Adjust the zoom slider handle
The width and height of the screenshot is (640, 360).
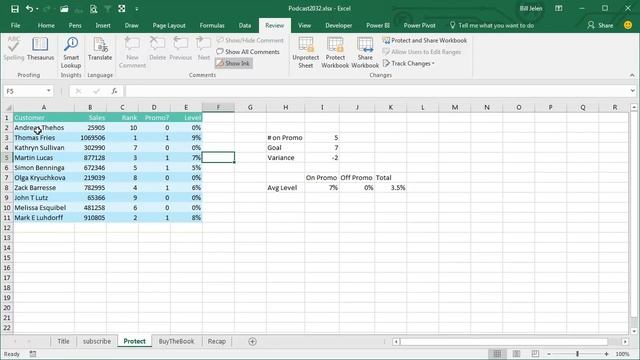[x=578, y=354]
